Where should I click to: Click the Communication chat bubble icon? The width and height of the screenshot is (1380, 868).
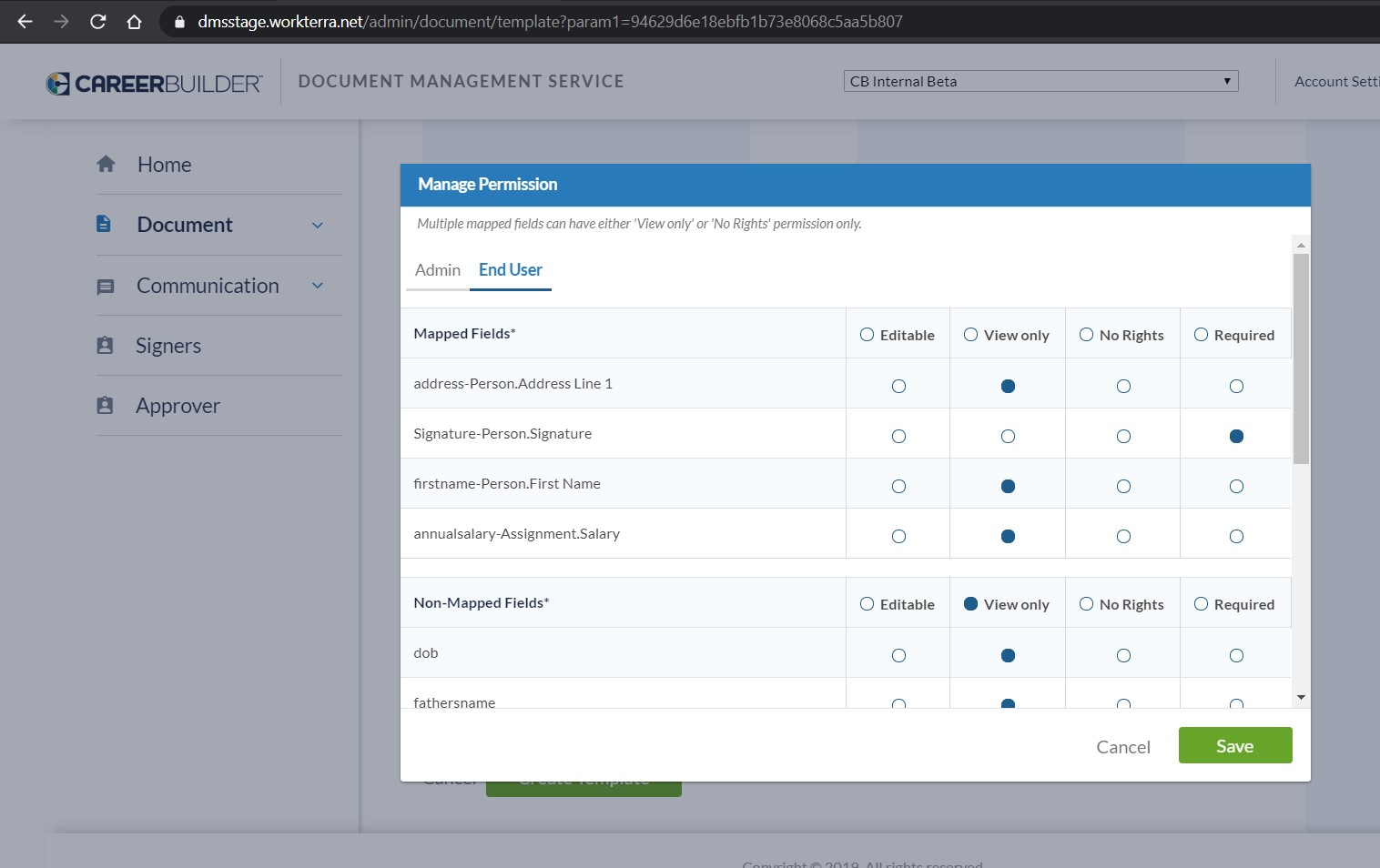pyautogui.click(x=106, y=285)
